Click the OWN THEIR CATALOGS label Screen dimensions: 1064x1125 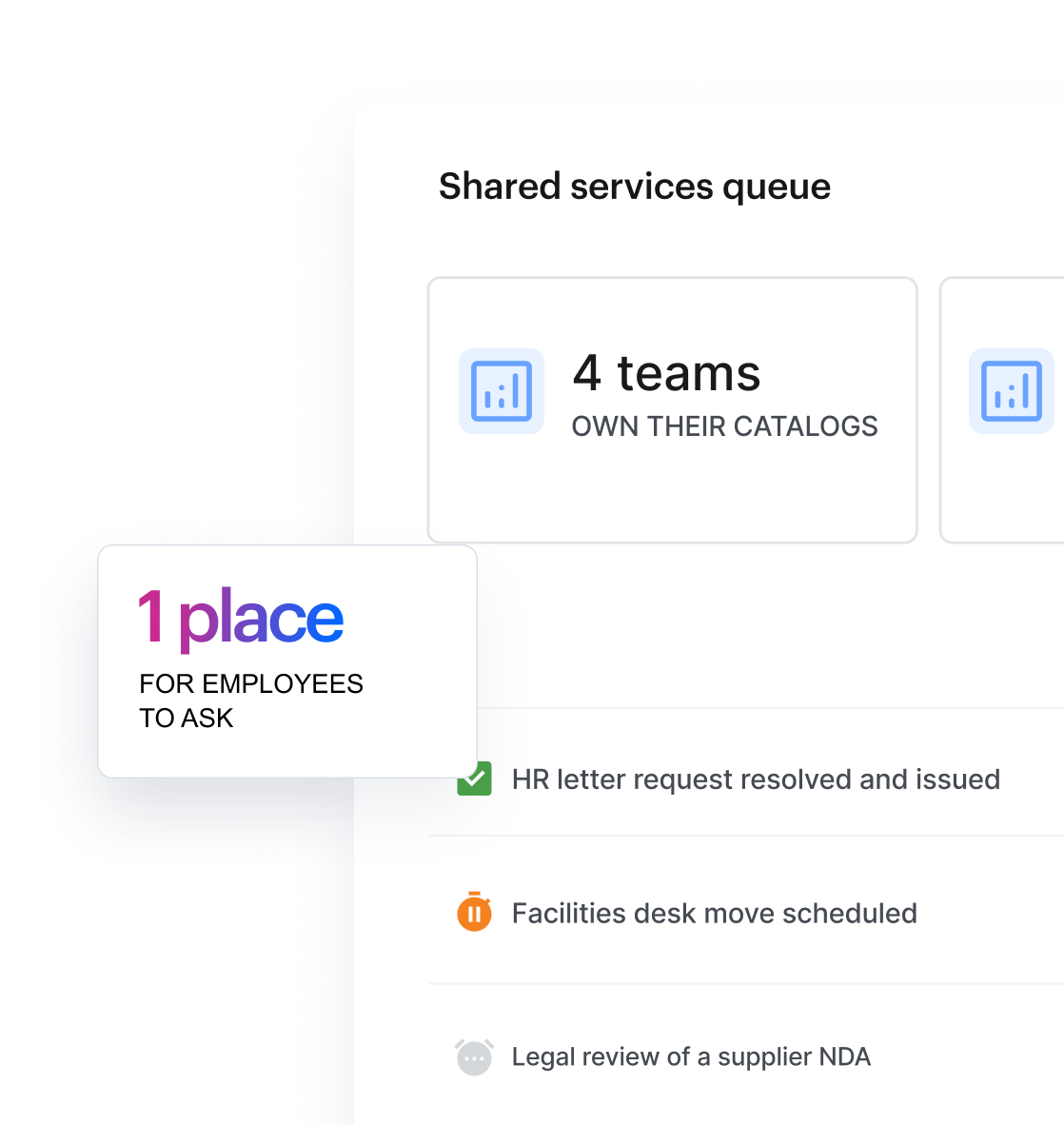724,426
